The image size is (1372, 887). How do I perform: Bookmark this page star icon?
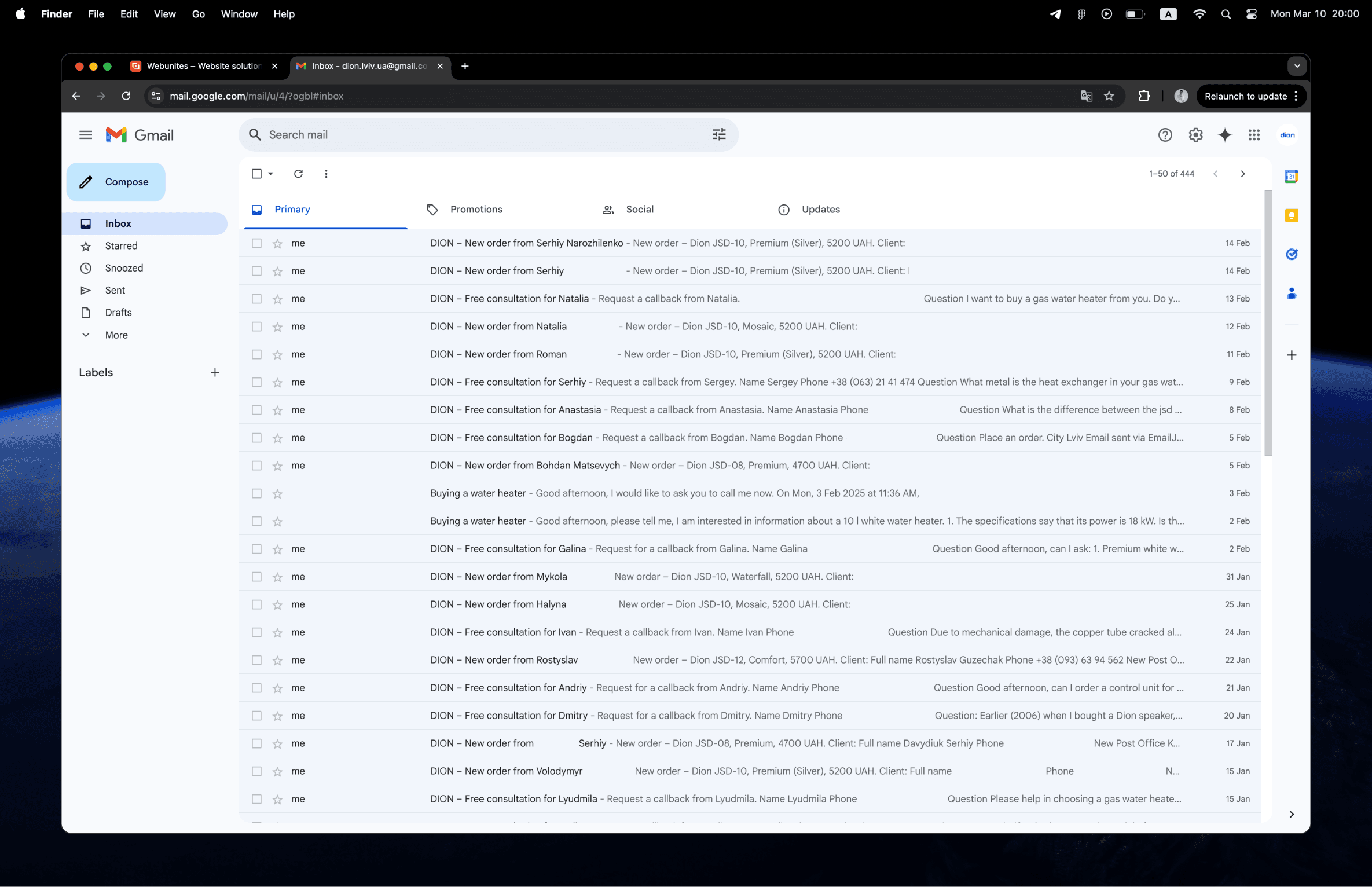pyautogui.click(x=1109, y=96)
